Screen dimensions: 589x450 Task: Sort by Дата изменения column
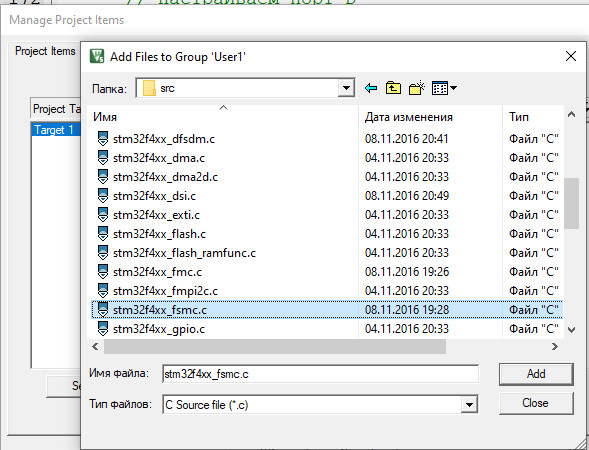click(430, 117)
